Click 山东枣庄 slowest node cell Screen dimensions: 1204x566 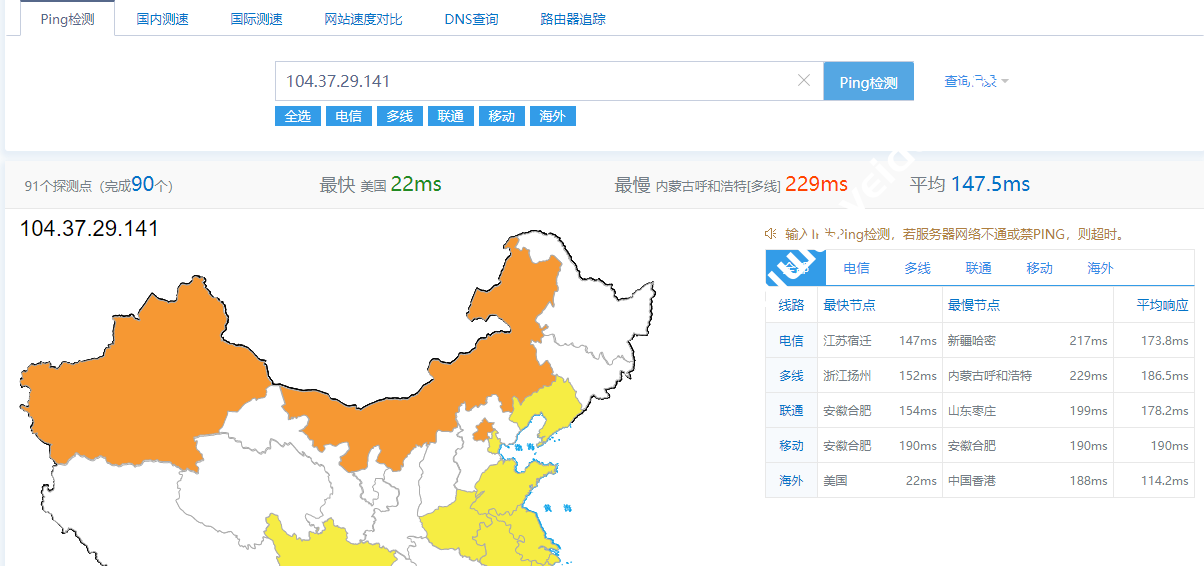972,411
